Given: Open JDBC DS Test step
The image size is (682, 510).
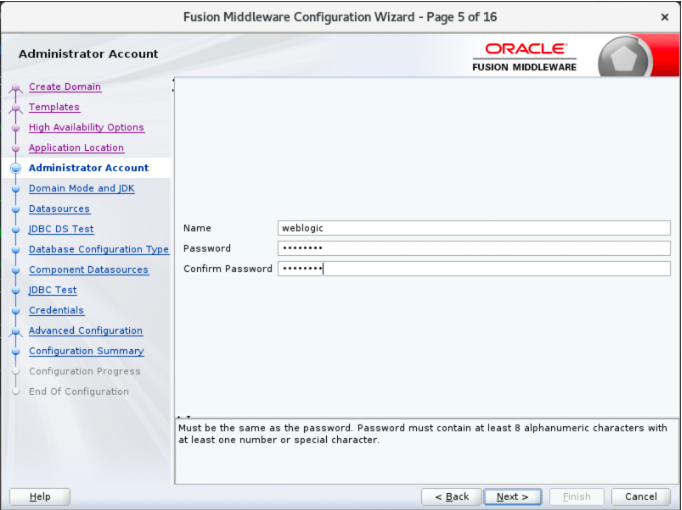Looking at the screenshot, I should [x=61, y=229].
